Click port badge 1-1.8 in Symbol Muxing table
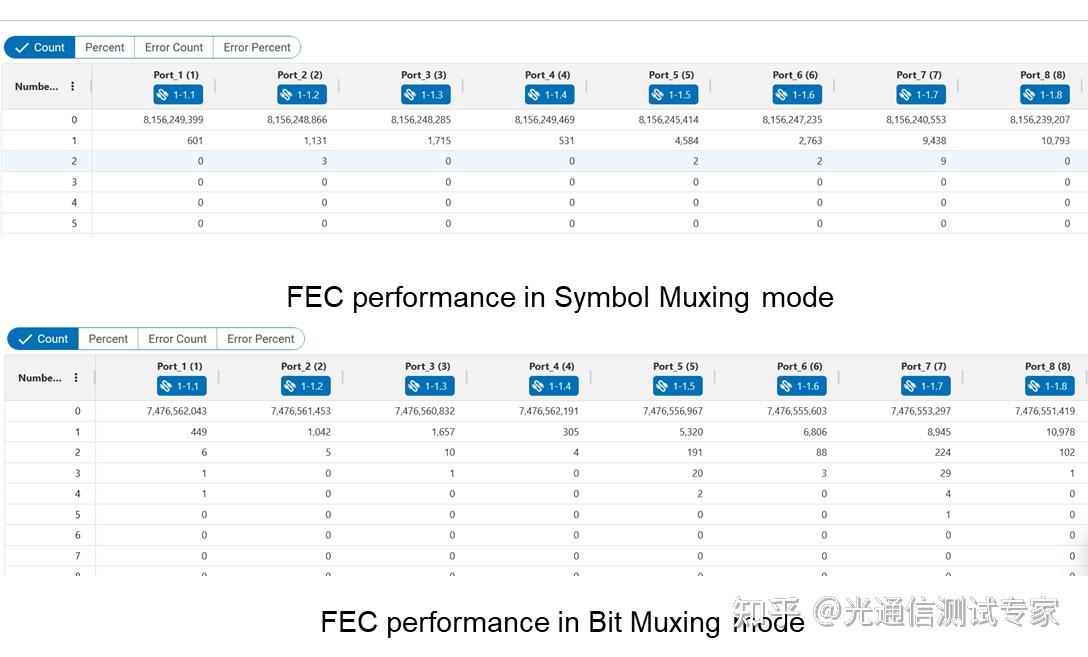 [x=1045, y=95]
